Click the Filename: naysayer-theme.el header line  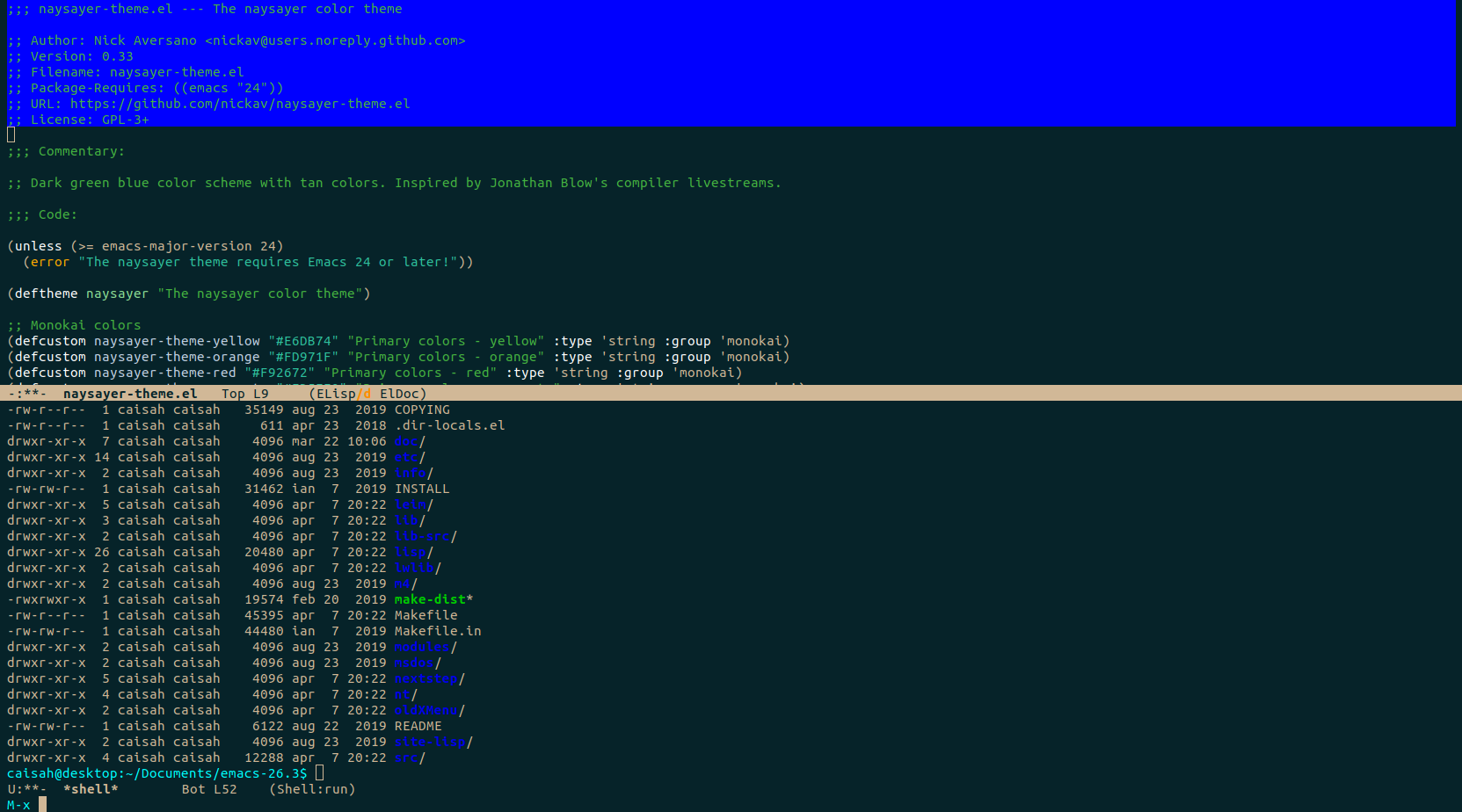126,72
